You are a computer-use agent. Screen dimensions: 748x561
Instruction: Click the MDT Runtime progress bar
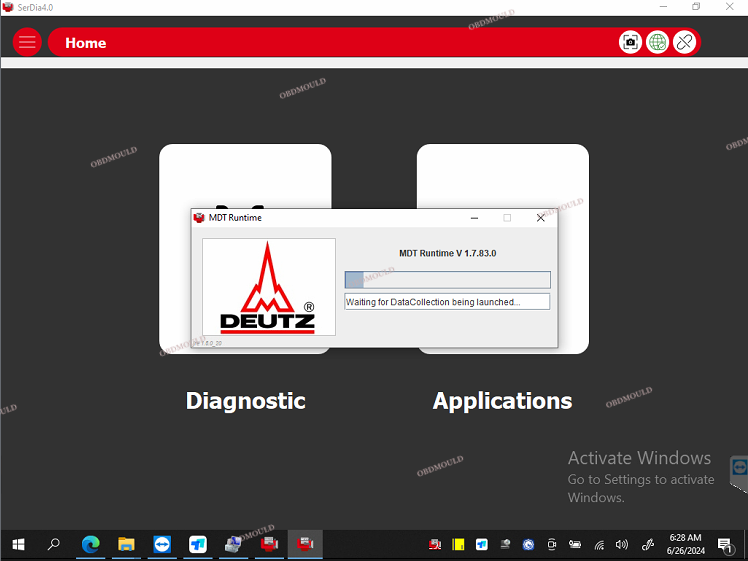click(447, 280)
